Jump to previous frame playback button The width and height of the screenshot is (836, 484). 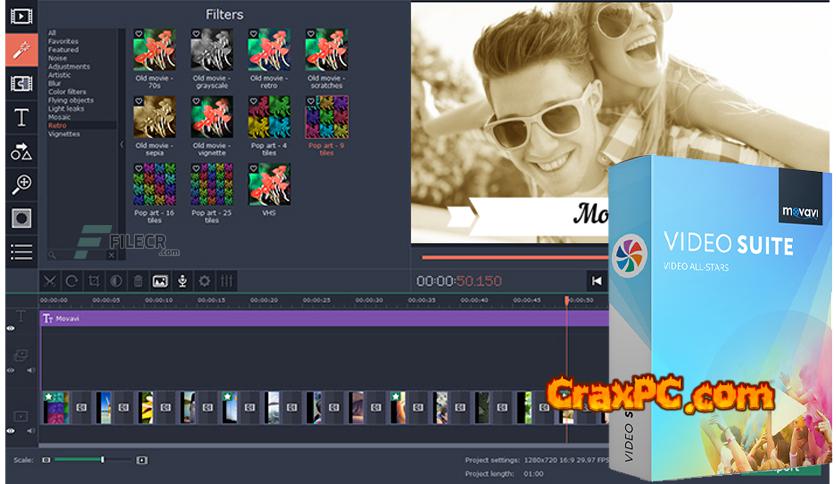[x=596, y=281]
